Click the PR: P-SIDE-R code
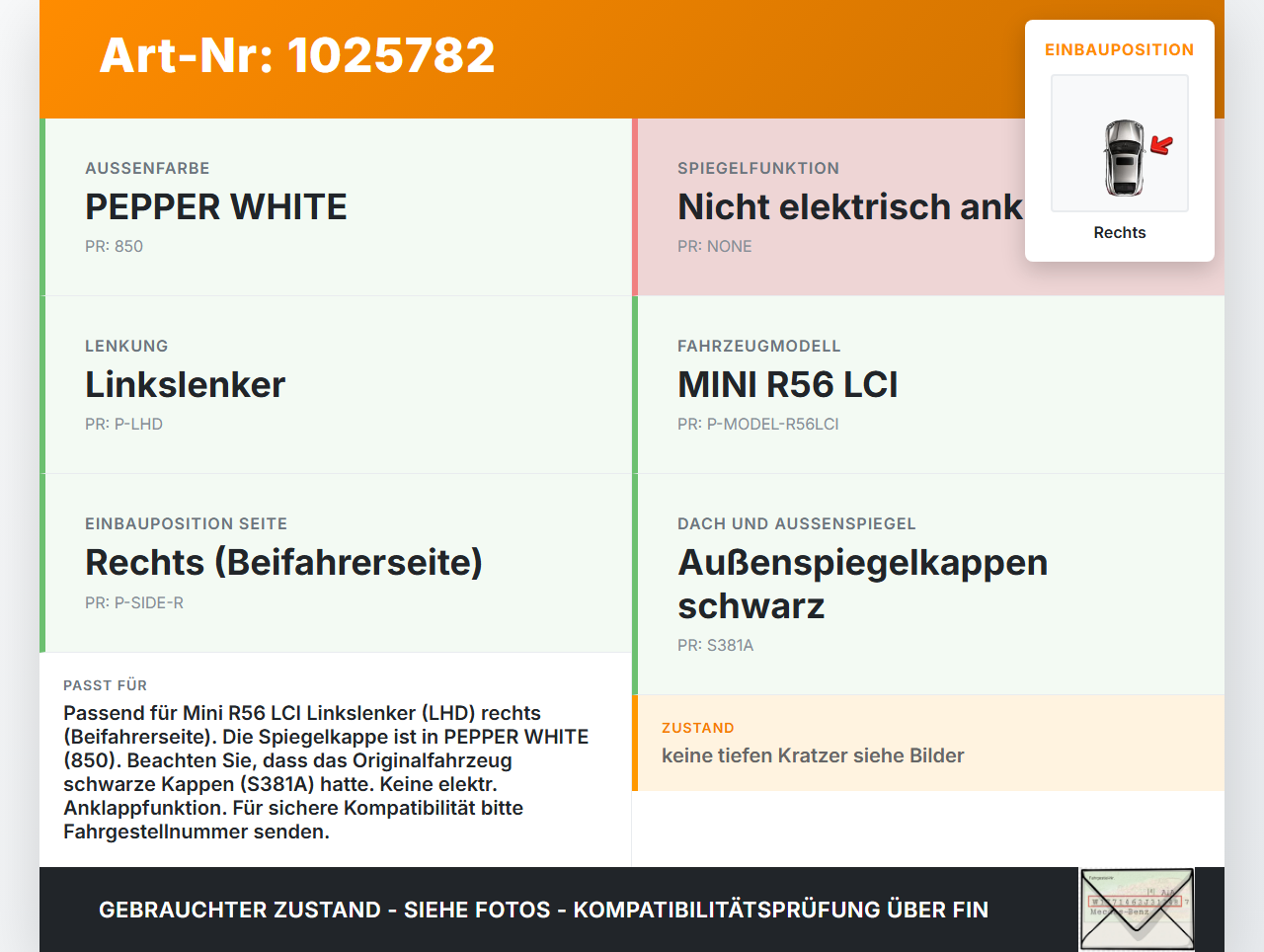Screen dimensions: 1264x952 [134, 602]
